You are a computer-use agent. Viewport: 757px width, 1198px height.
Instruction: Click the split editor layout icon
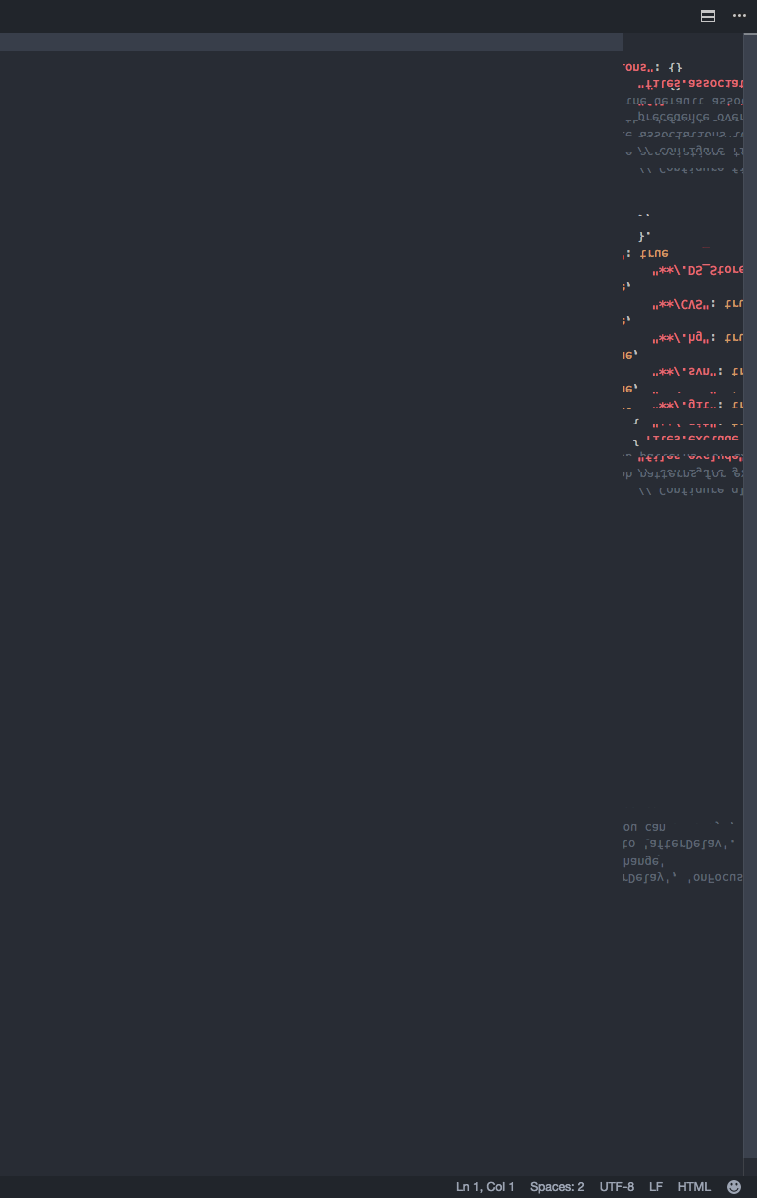(x=708, y=16)
